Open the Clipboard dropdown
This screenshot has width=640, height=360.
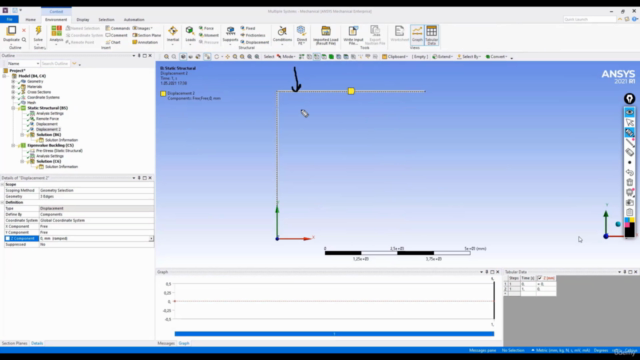tap(395, 57)
